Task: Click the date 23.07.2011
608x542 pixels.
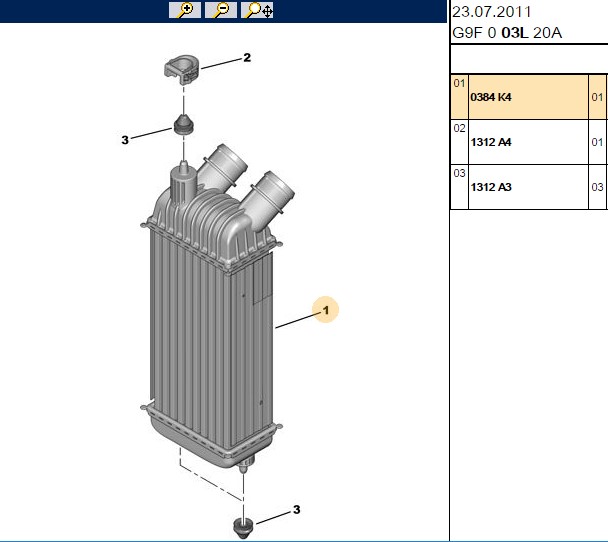Action: 492,12
